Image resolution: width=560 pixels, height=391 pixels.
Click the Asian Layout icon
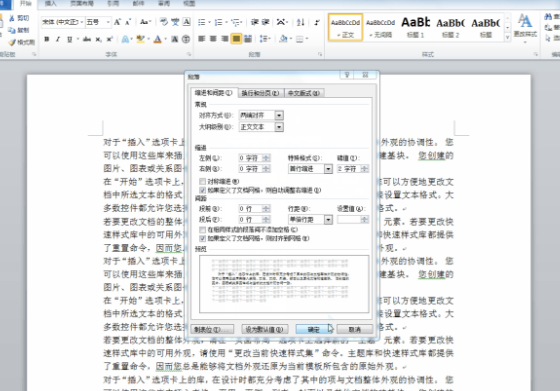click(281, 22)
